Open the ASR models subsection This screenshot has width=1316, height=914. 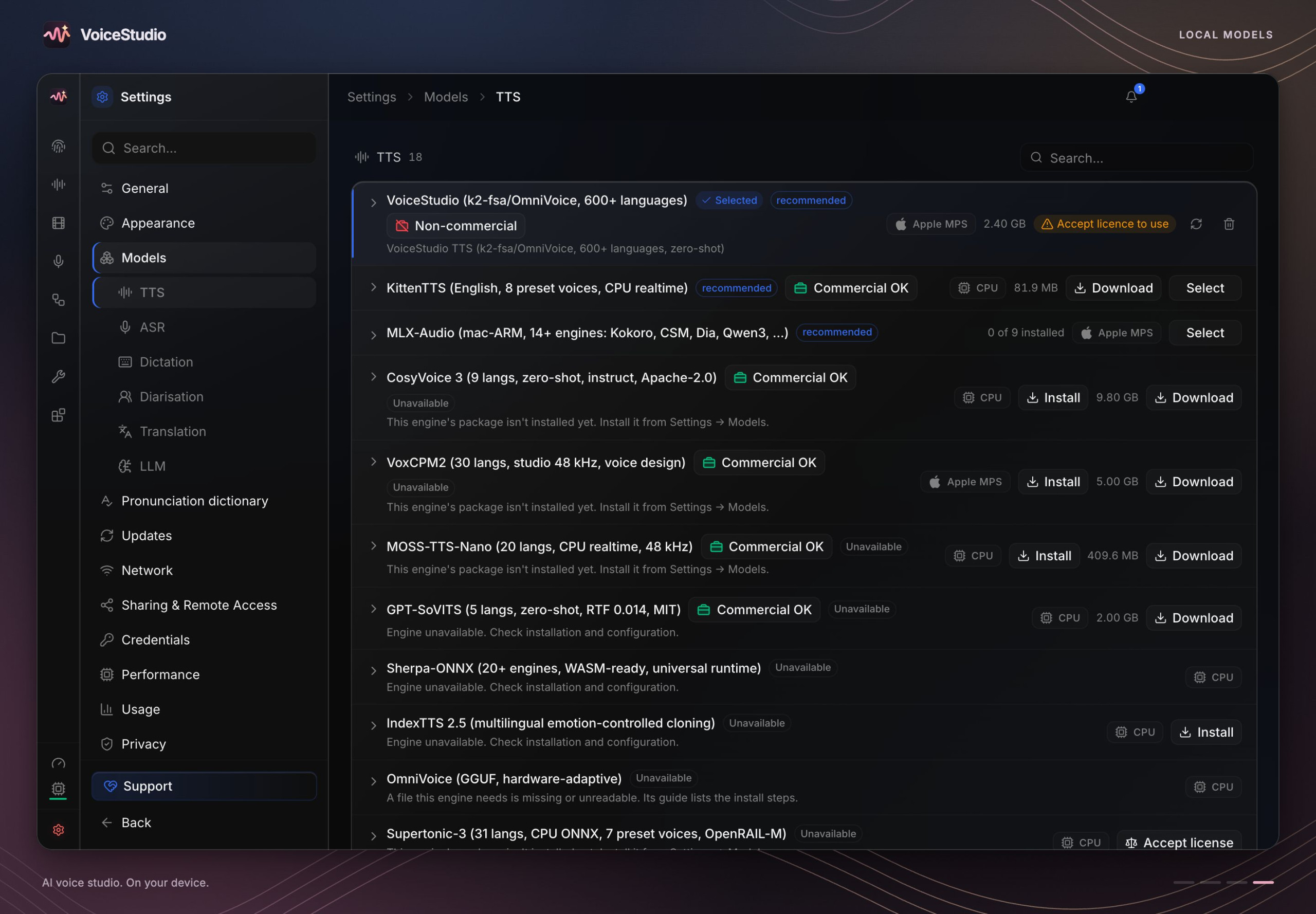pyautogui.click(x=204, y=327)
